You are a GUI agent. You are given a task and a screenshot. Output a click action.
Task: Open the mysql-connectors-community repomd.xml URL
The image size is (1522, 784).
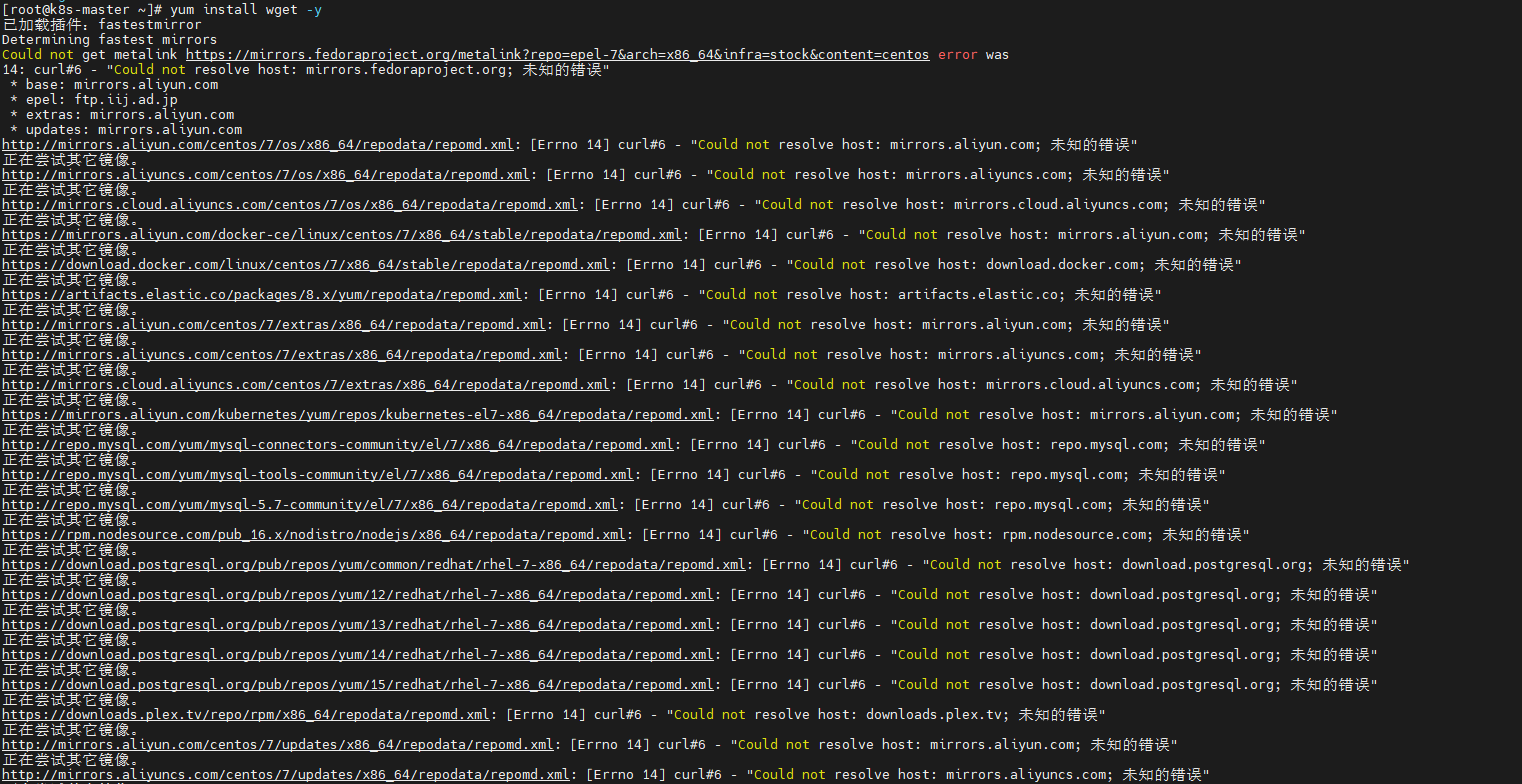pyautogui.click(x=338, y=444)
